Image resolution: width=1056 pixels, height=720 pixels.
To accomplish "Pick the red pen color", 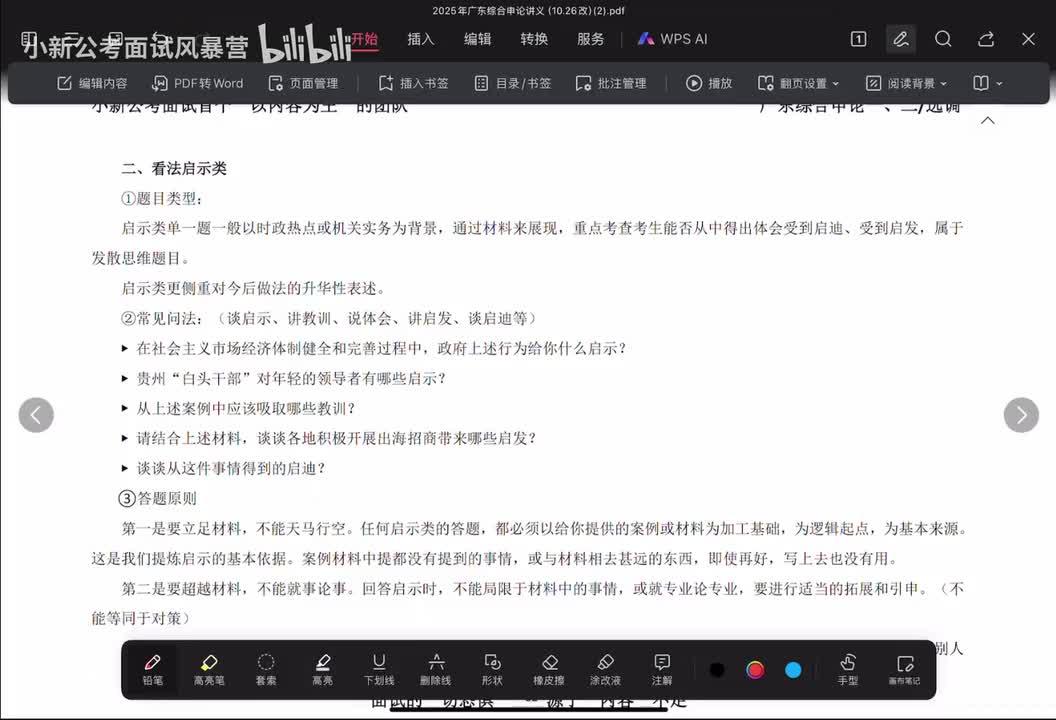I will [755, 669].
